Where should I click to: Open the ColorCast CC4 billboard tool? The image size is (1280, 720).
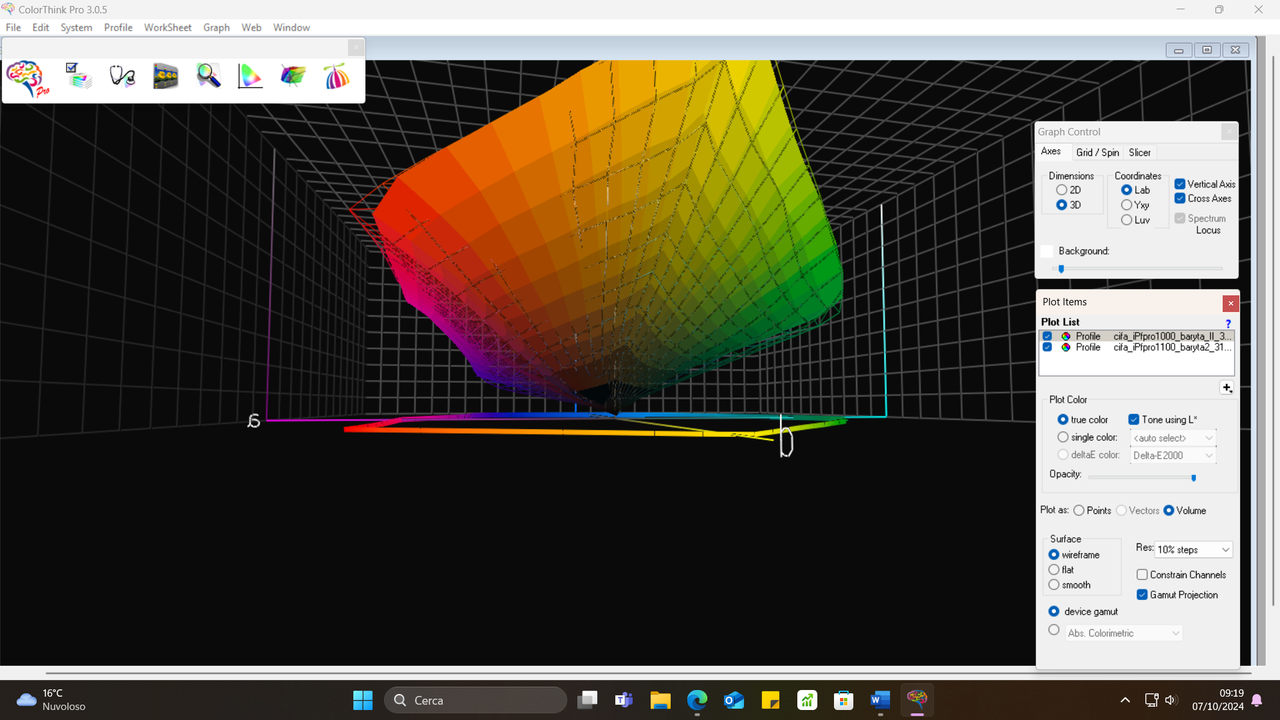pyautogui.click(x=166, y=76)
